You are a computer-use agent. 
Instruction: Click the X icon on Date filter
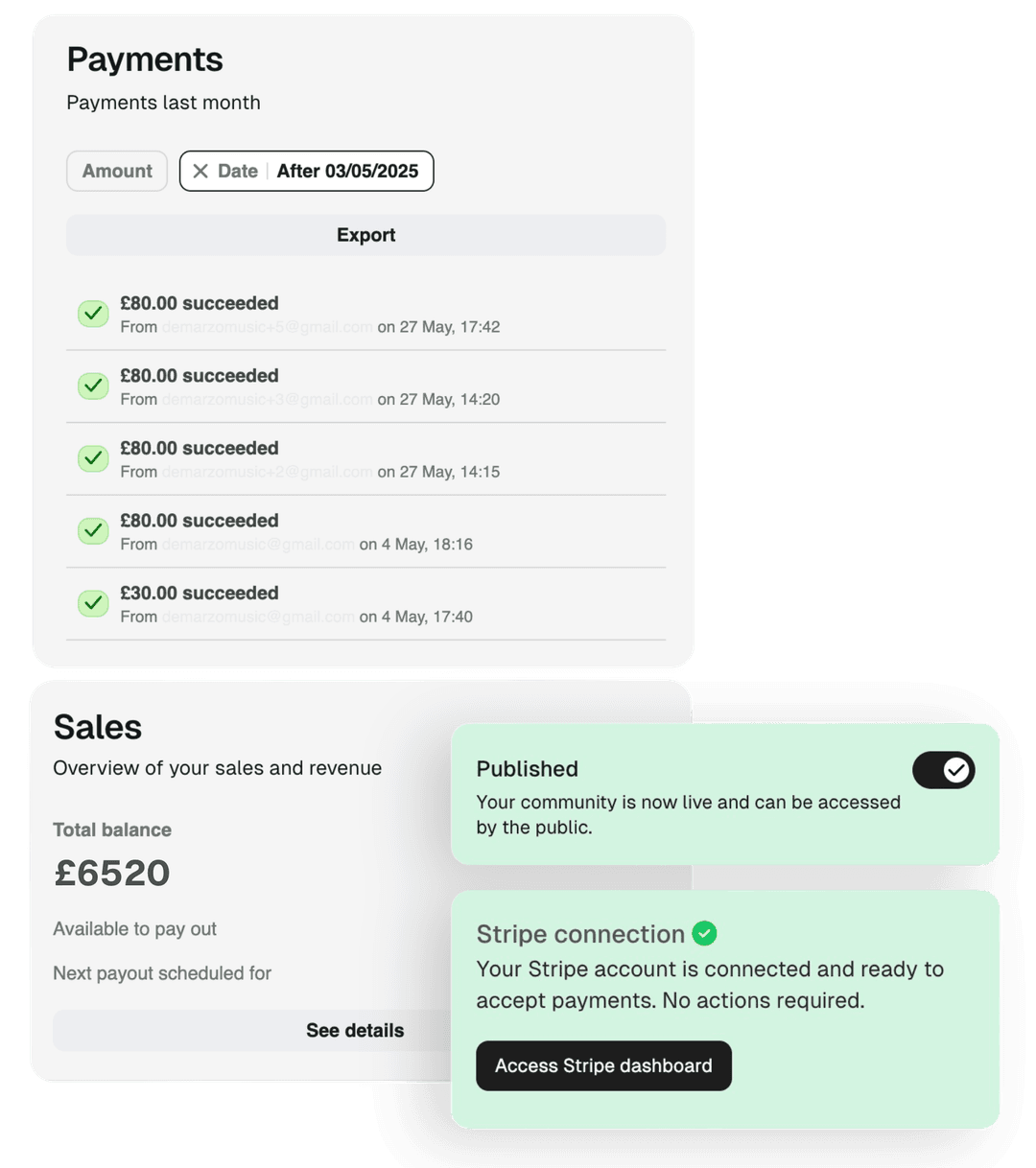pyautogui.click(x=200, y=172)
